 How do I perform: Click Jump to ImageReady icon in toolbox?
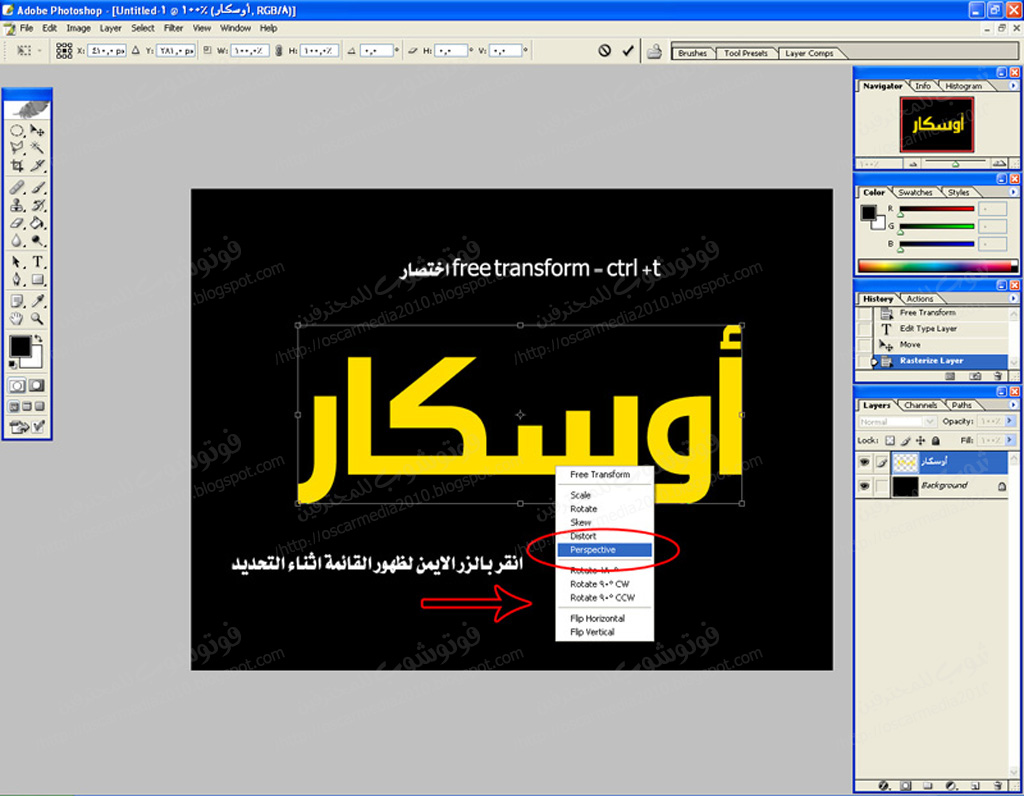pyautogui.click(x=27, y=427)
